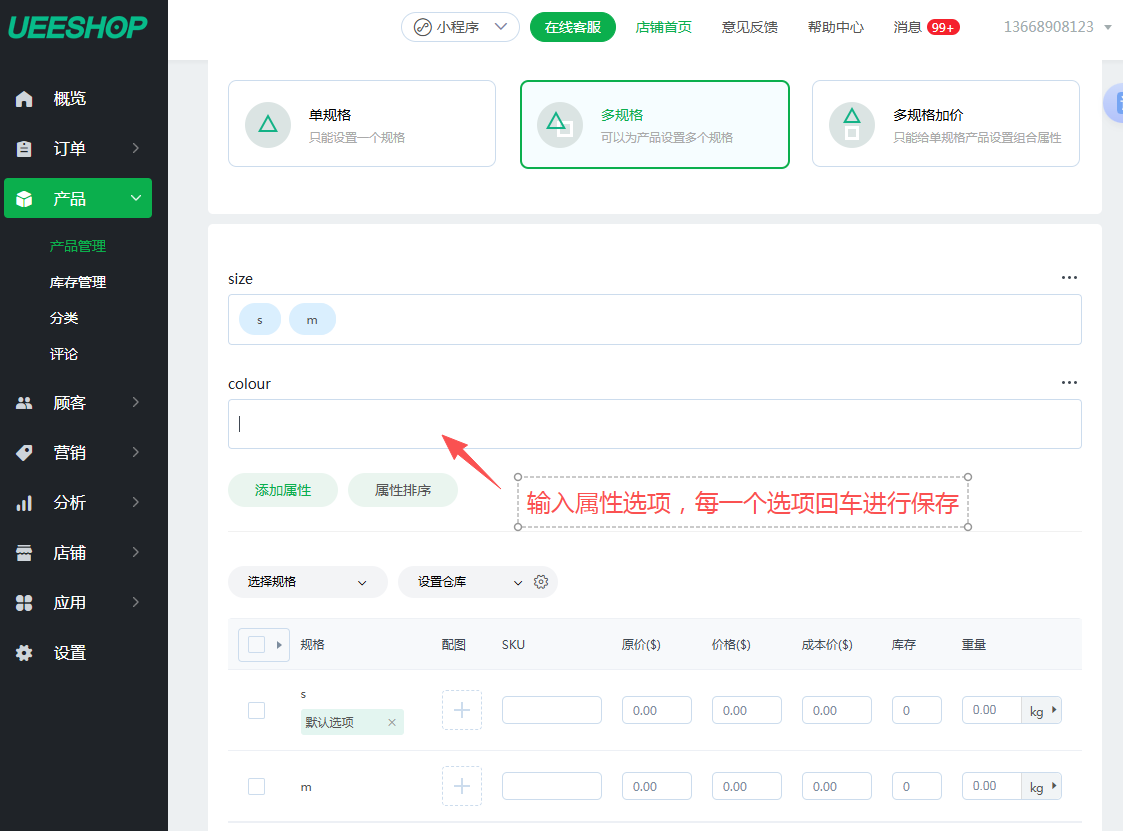This screenshot has height=831, width=1123.
Task: Click the 添加属性 button
Action: pos(283,490)
